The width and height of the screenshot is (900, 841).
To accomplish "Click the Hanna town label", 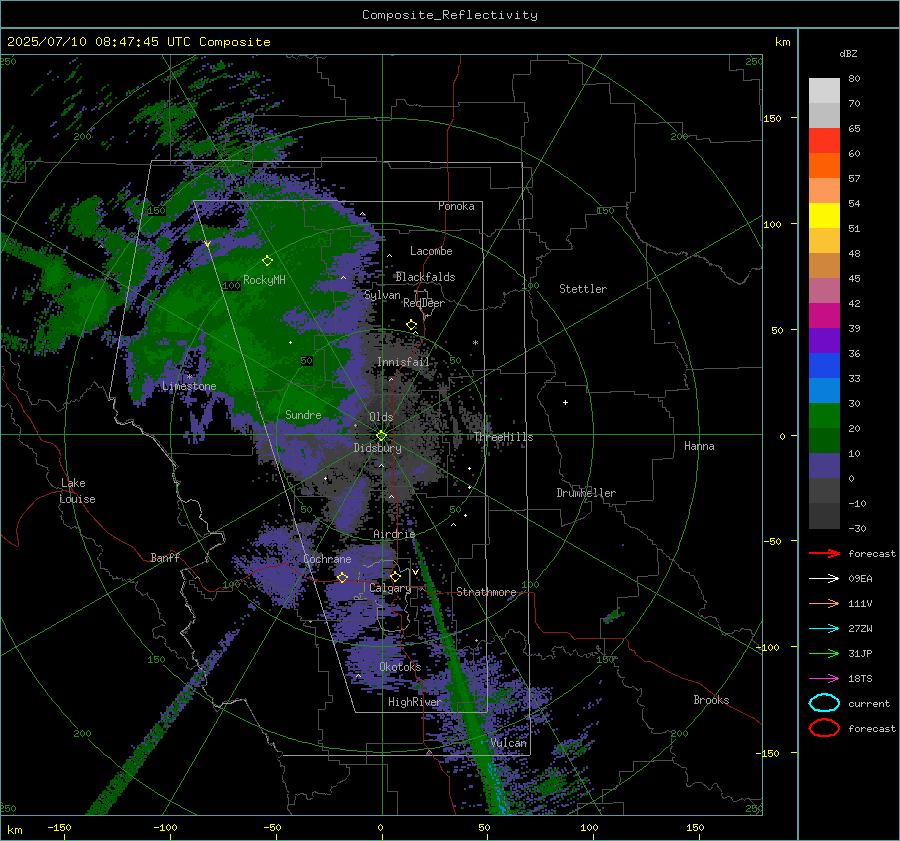I will pos(699,446).
